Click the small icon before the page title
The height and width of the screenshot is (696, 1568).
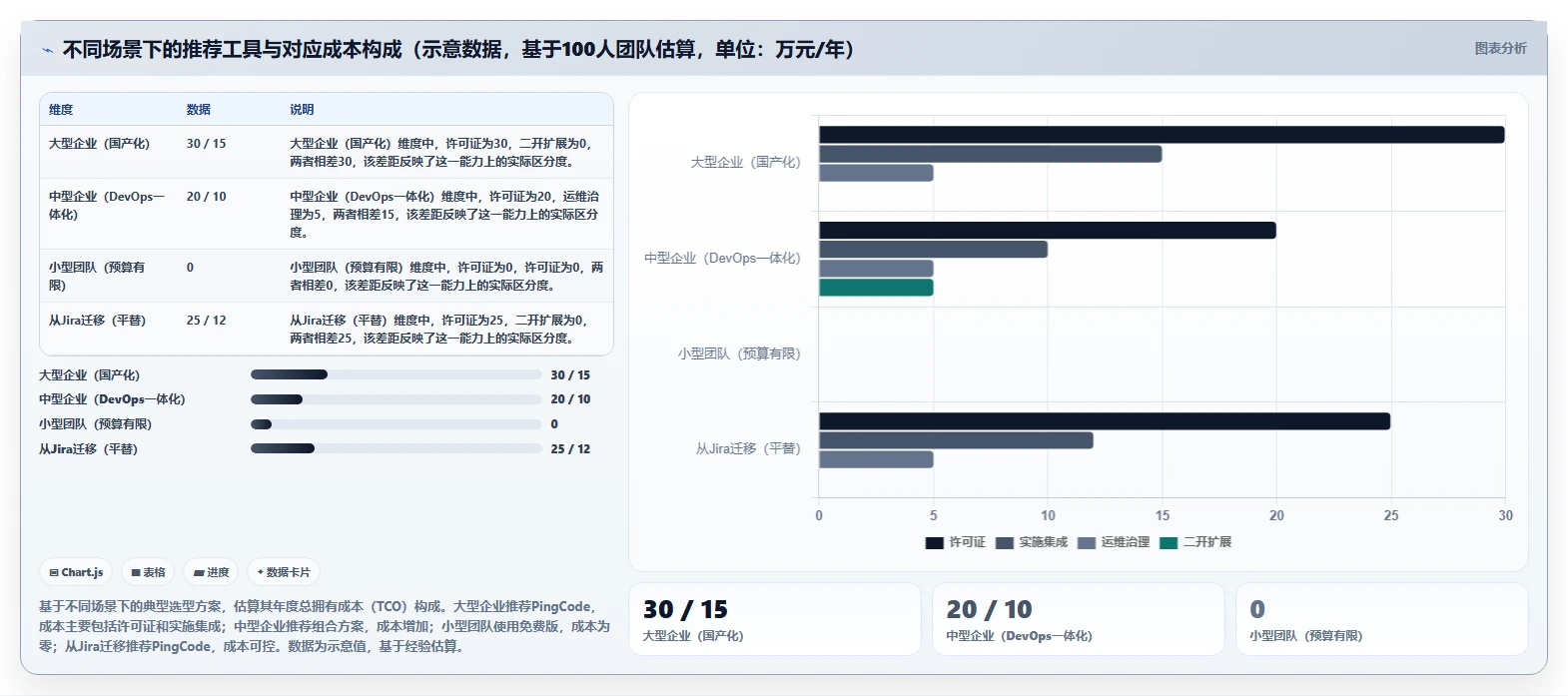point(47,50)
